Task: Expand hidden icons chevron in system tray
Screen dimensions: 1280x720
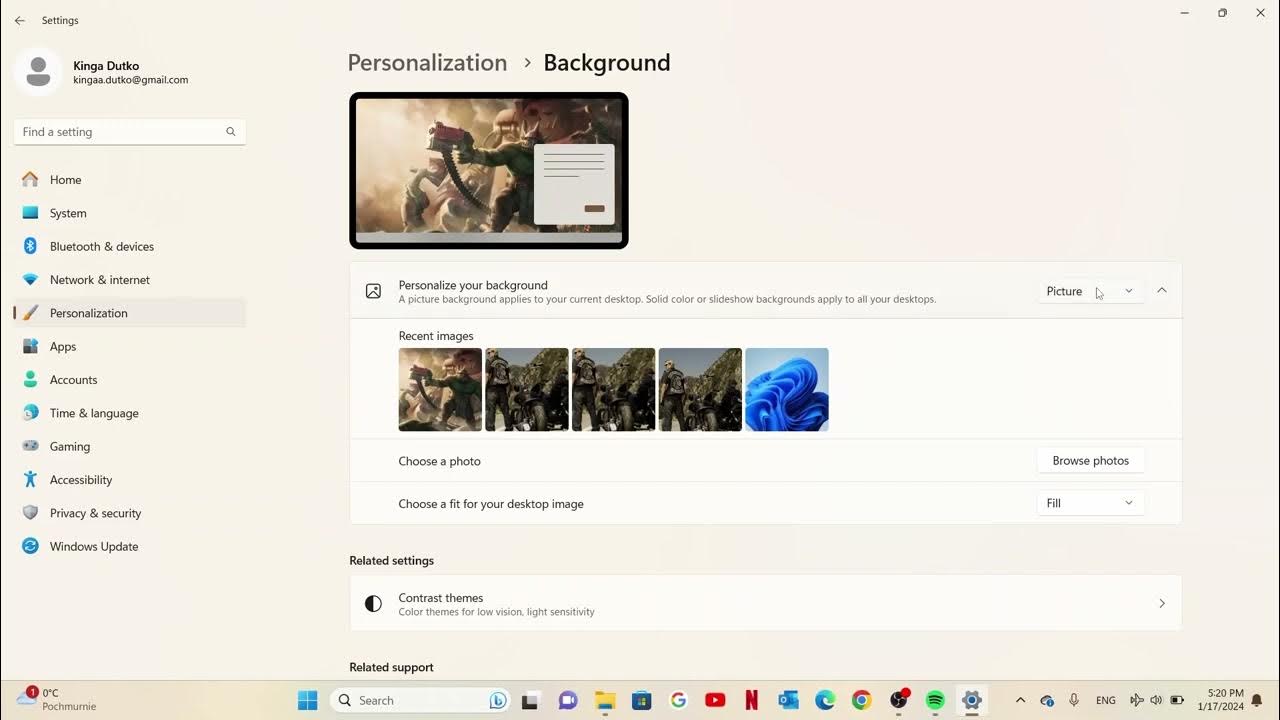Action: [x=1020, y=700]
